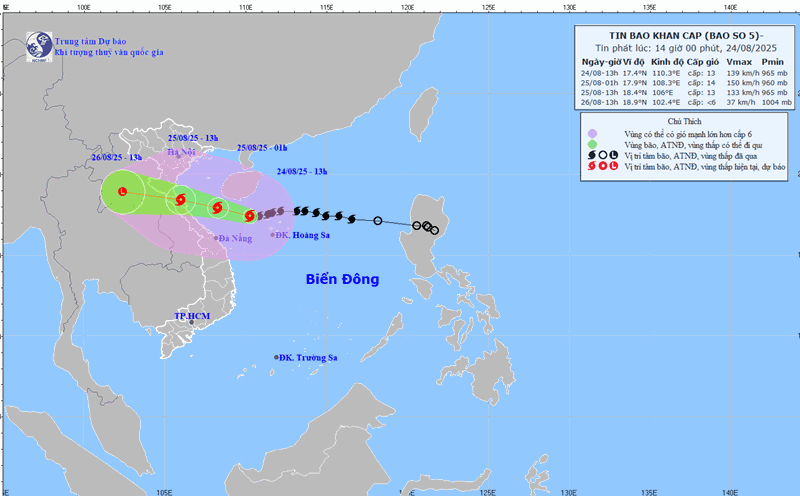Click the red low-pressure L symbol
800x496 pixels.
(122, 191)
